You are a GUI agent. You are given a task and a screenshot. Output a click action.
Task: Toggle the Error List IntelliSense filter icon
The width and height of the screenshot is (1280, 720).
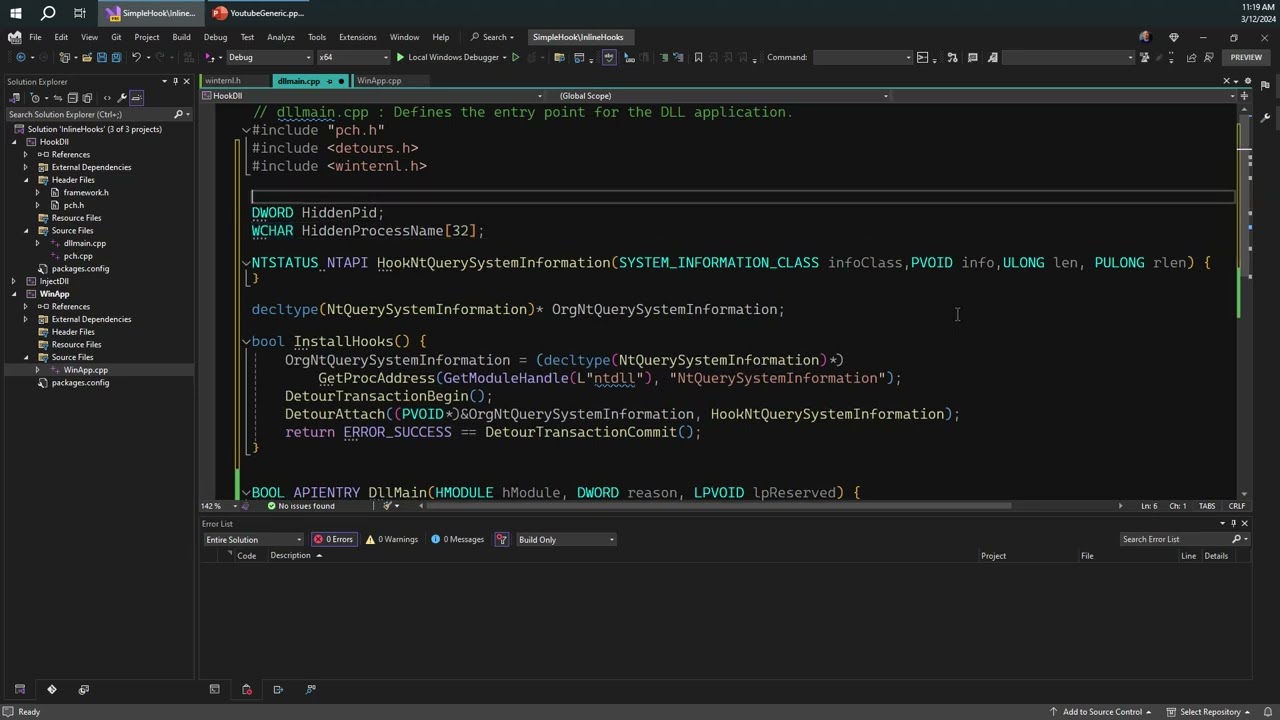coord(501,539)
